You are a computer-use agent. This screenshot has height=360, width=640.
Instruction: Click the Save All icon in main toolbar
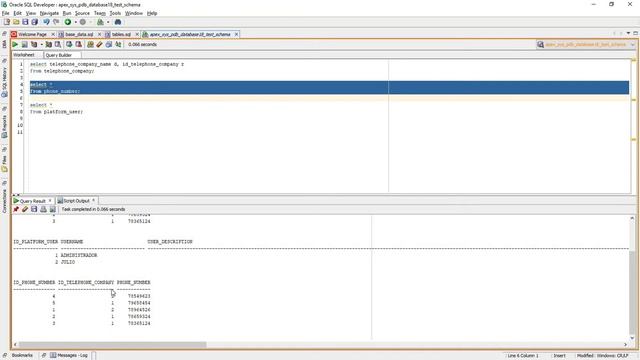click(35, 22)
